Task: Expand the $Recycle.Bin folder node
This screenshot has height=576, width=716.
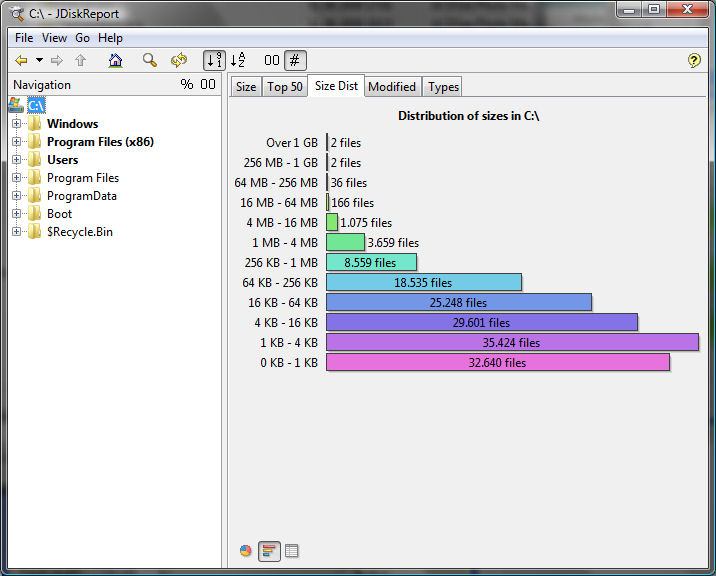Action: [x=16, y=232]
